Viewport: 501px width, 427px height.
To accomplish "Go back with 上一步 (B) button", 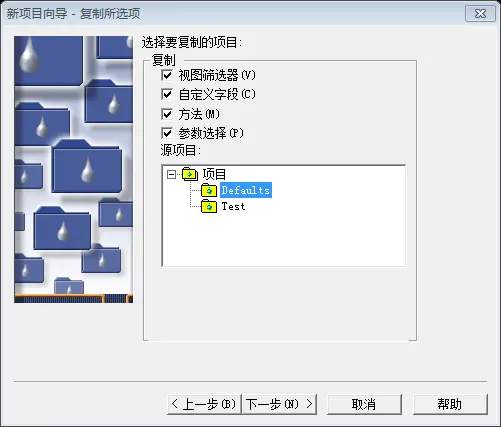I will click(x=204, y=404).
